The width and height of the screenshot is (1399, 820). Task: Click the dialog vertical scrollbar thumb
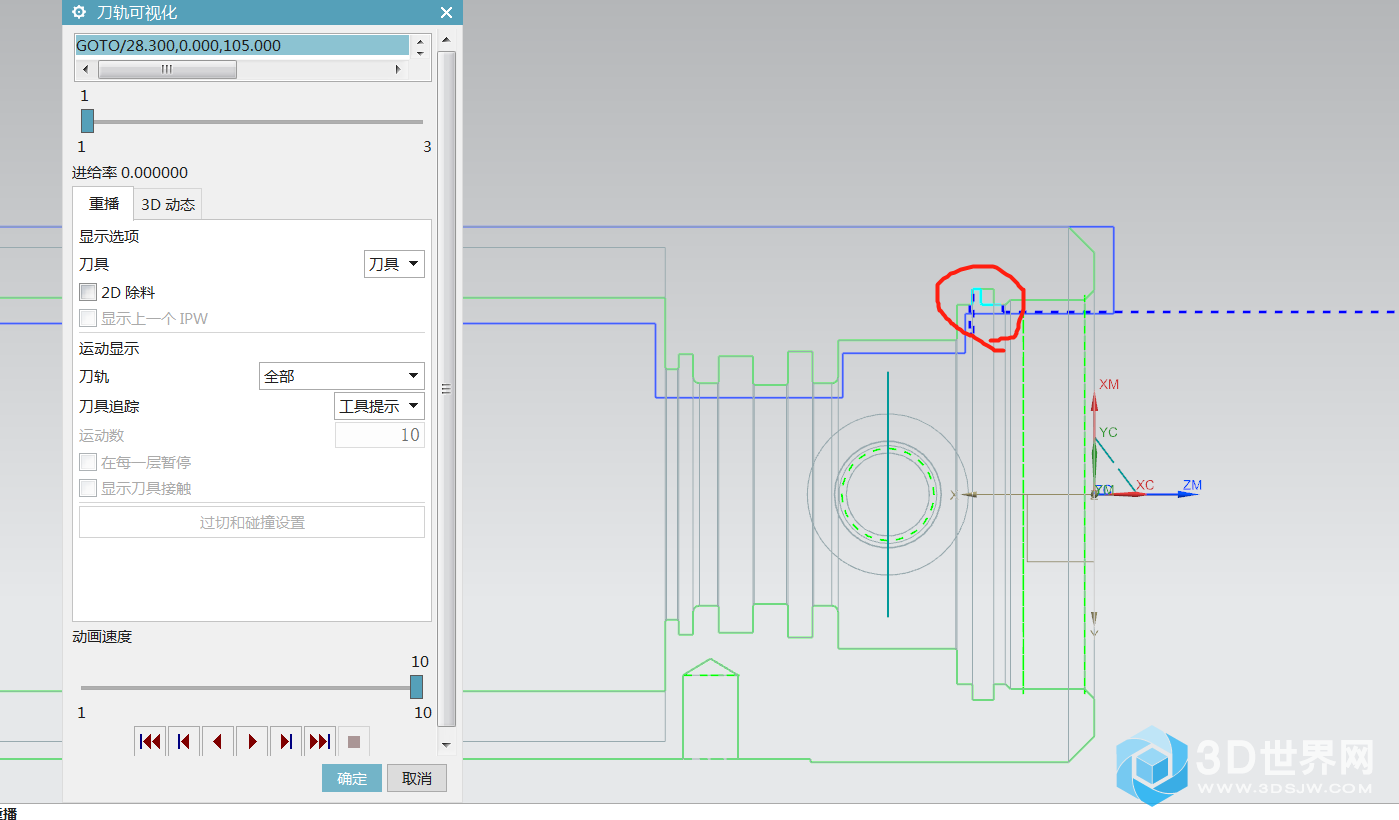[x=447, y=388]
